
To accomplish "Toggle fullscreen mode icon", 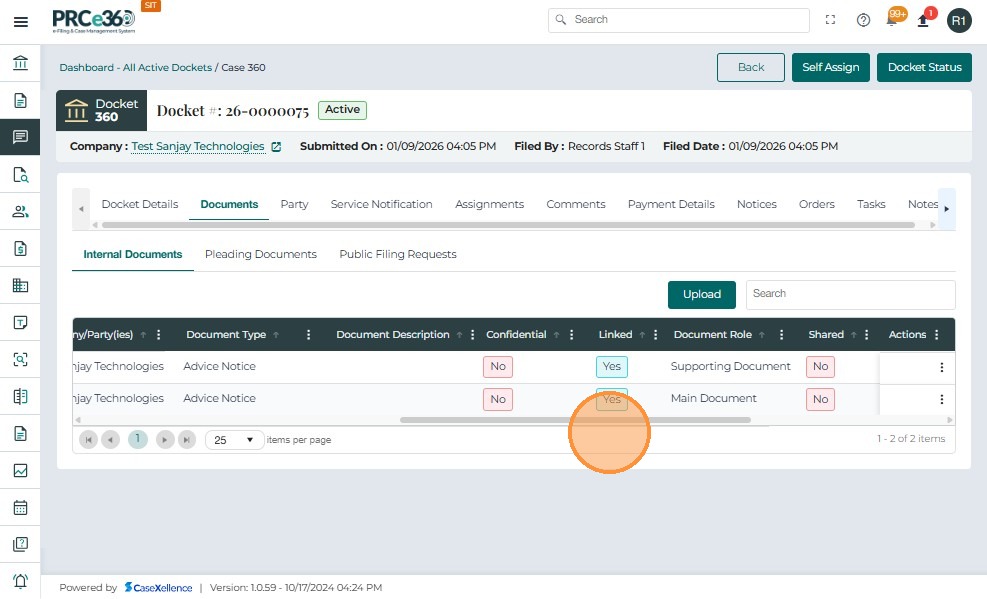I will click(x=830, y=20).
